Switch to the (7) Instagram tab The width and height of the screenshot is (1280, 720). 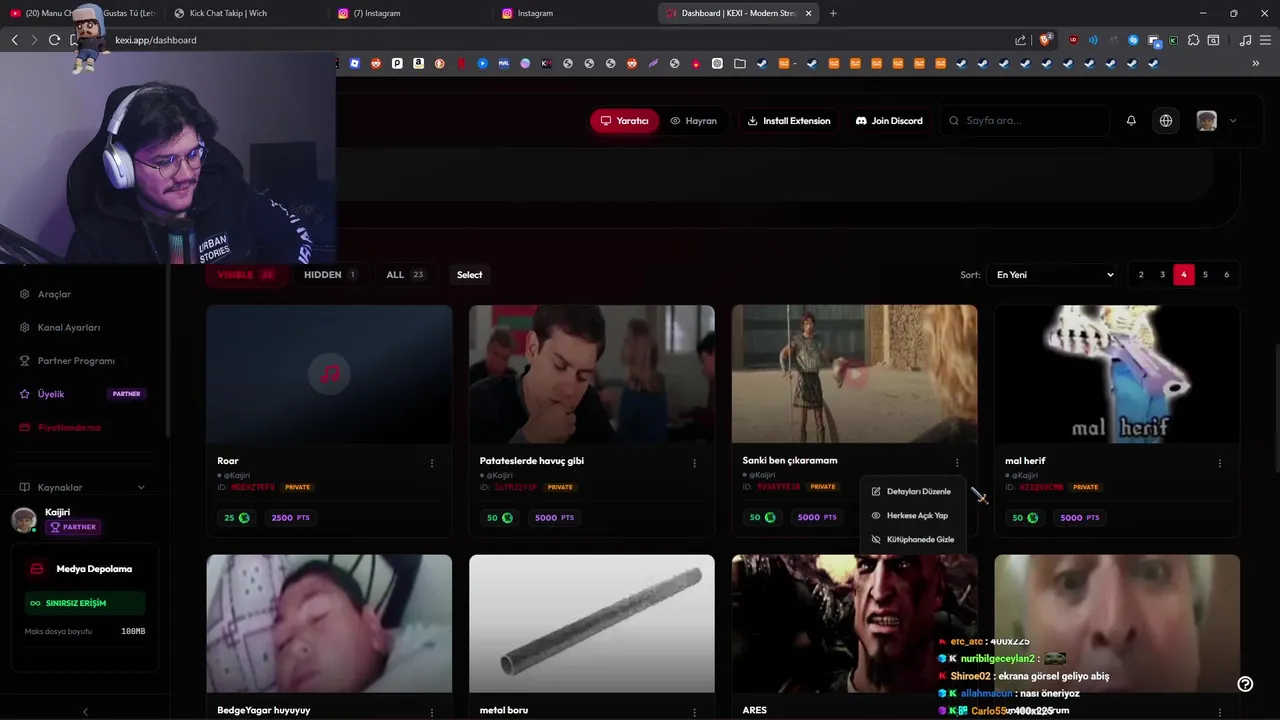tap(377, 13)
